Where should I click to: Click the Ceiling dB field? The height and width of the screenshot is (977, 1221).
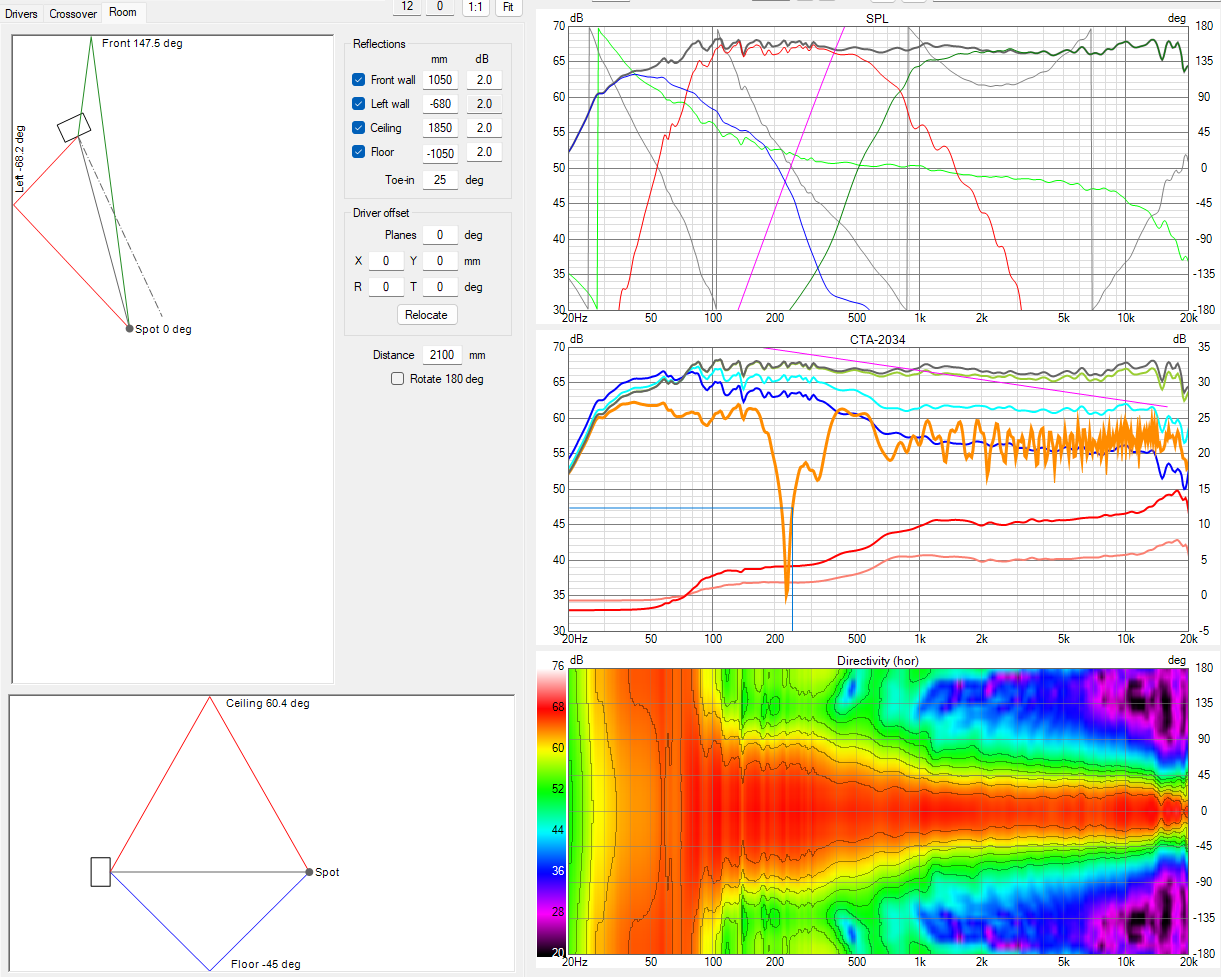tap(484, 128)
